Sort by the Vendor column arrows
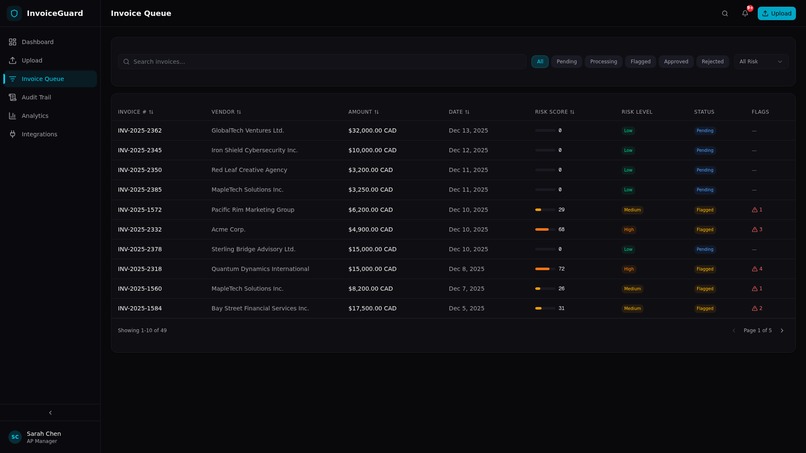The image size is (806, 453). click(239, 112)
